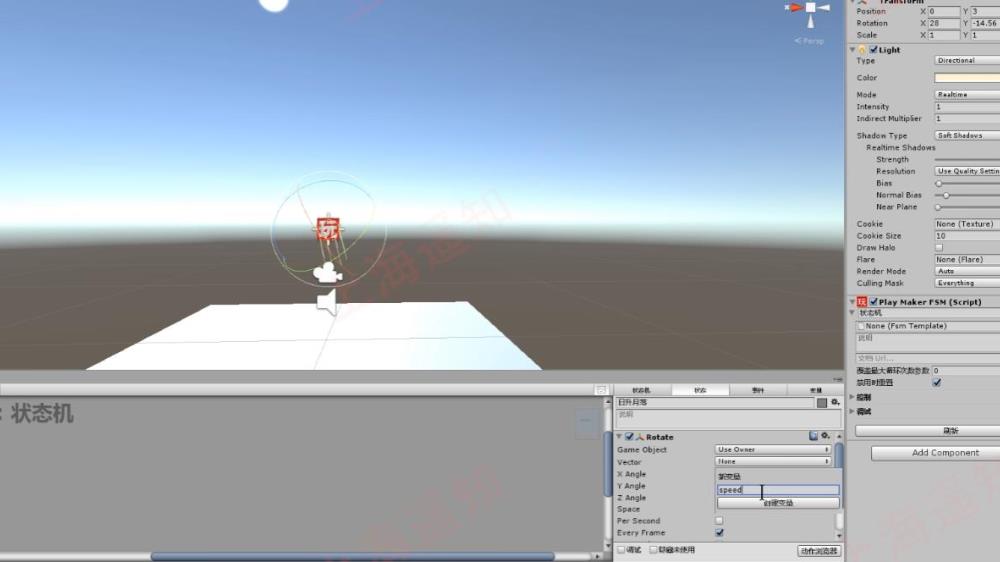1000x562 pixels.
Task: Click the center cube of the orientation gizmo
Action: (810, 8)
